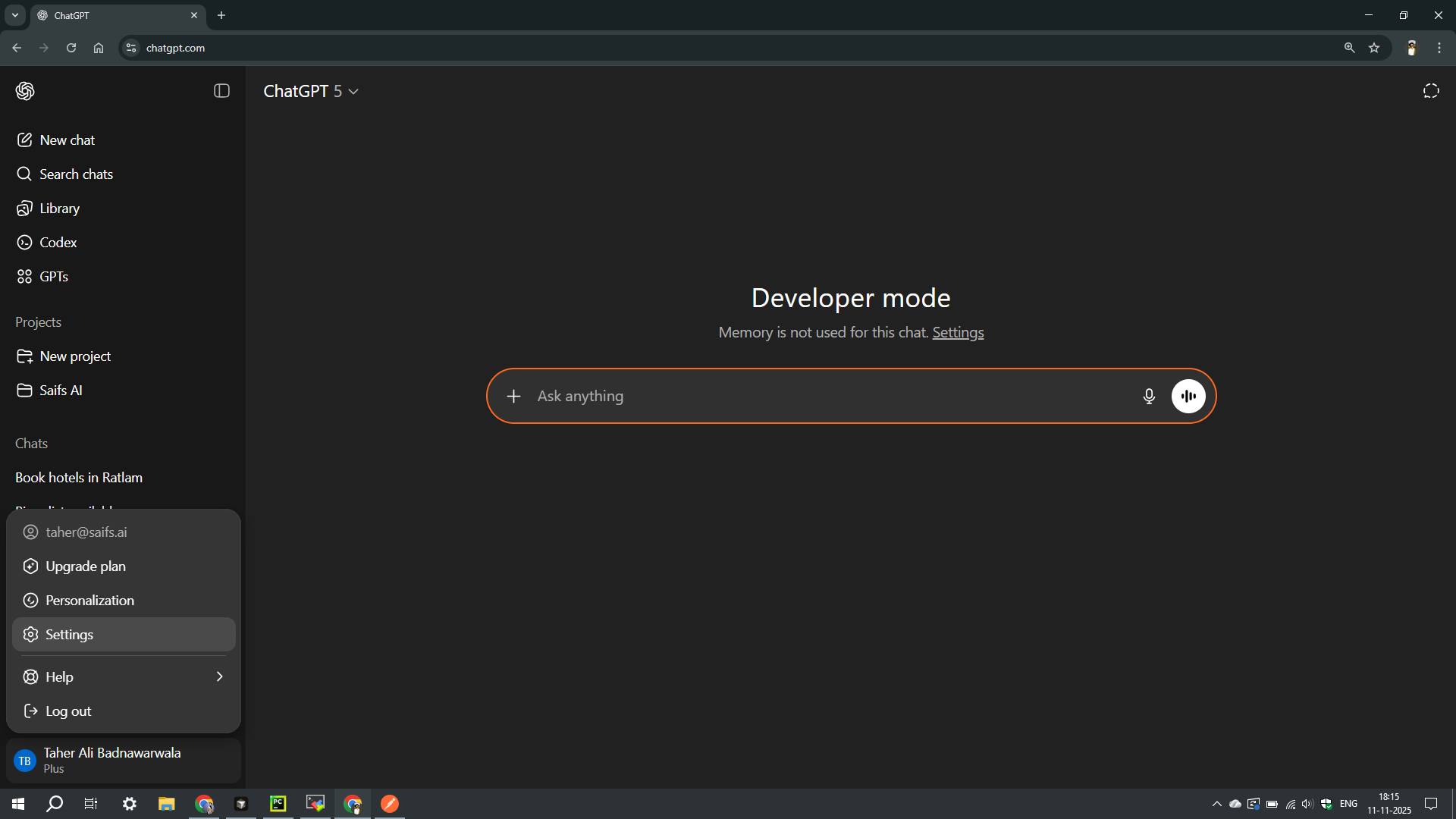Click the microphone dictate icon
Image resolution: width=1456 pixels, height=819 pixels.
tap(1149, 397)
